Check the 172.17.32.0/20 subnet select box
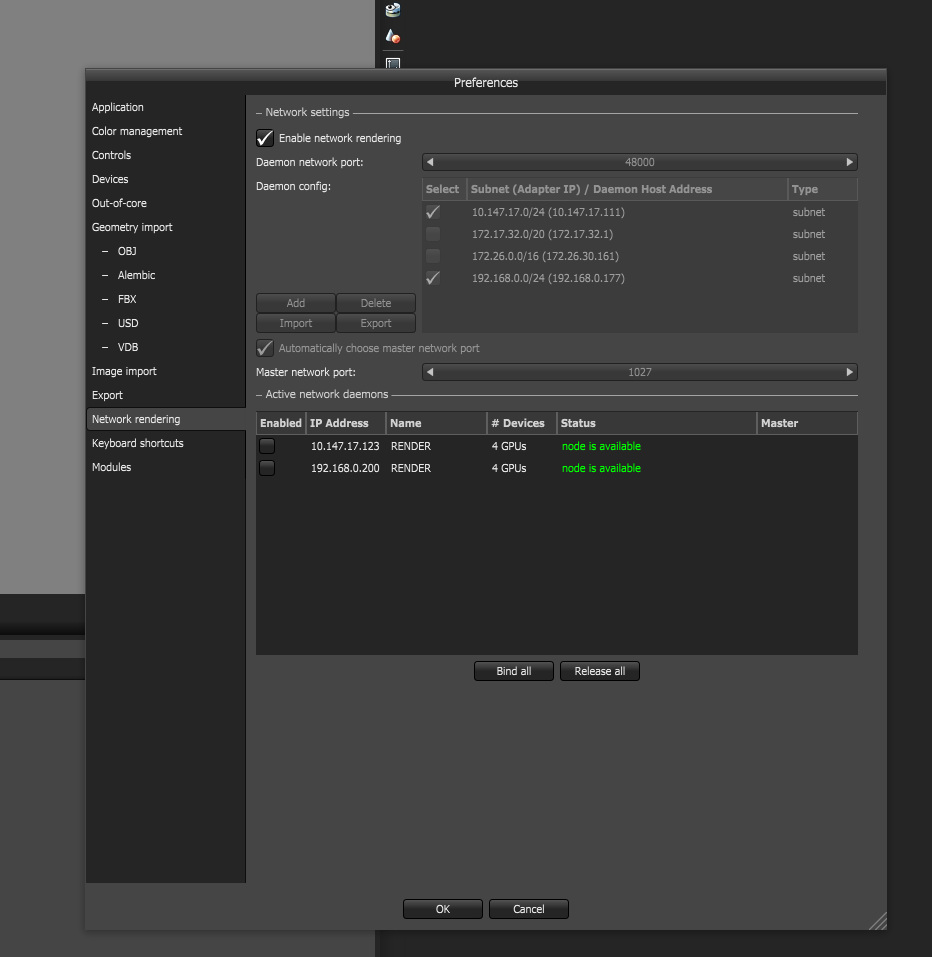The width and height of the screenshot is (932, 957). click(433, 234)
